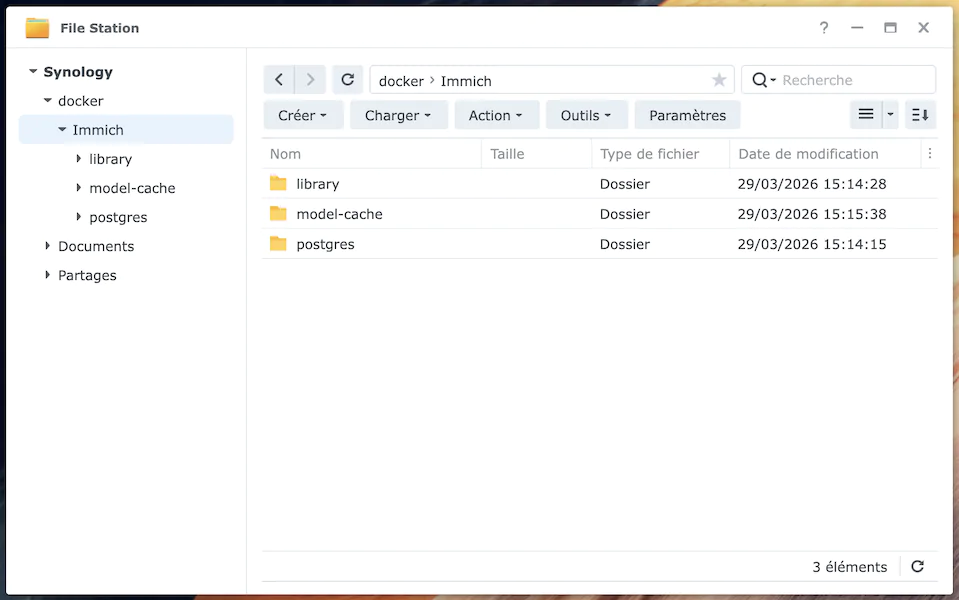Click the File Station folder logo
The height and width of the screenshot is (600, 959).
tap(37, 28)
